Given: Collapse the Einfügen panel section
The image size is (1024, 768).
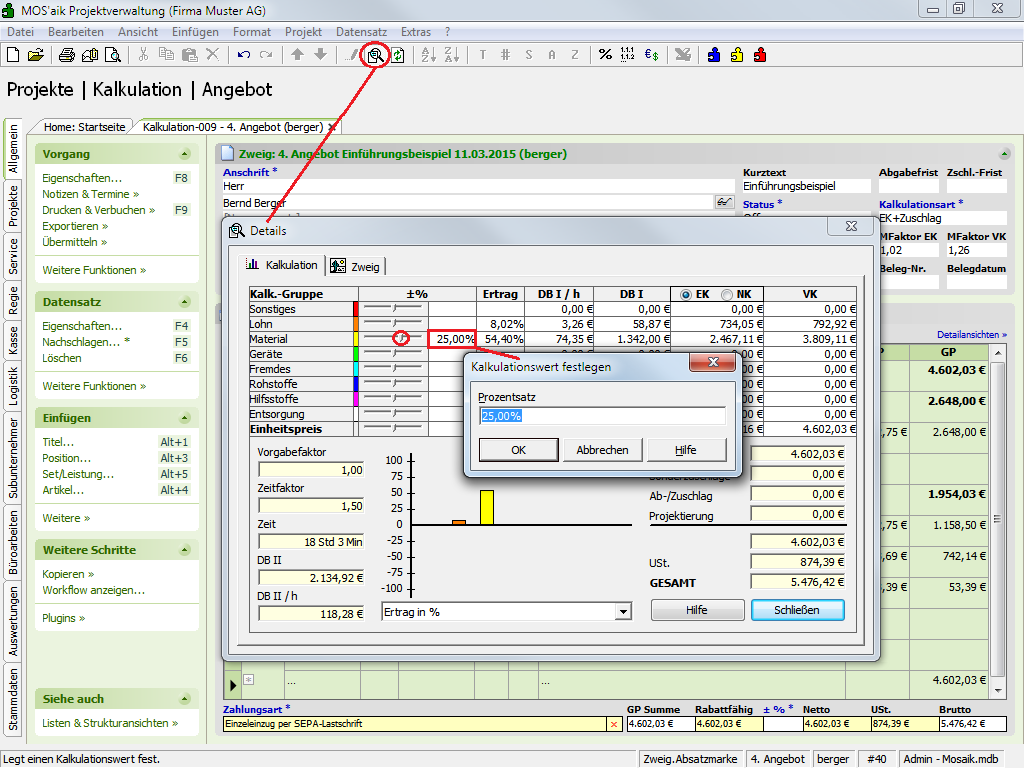Looking at the screenshot, I should [184, 418].
